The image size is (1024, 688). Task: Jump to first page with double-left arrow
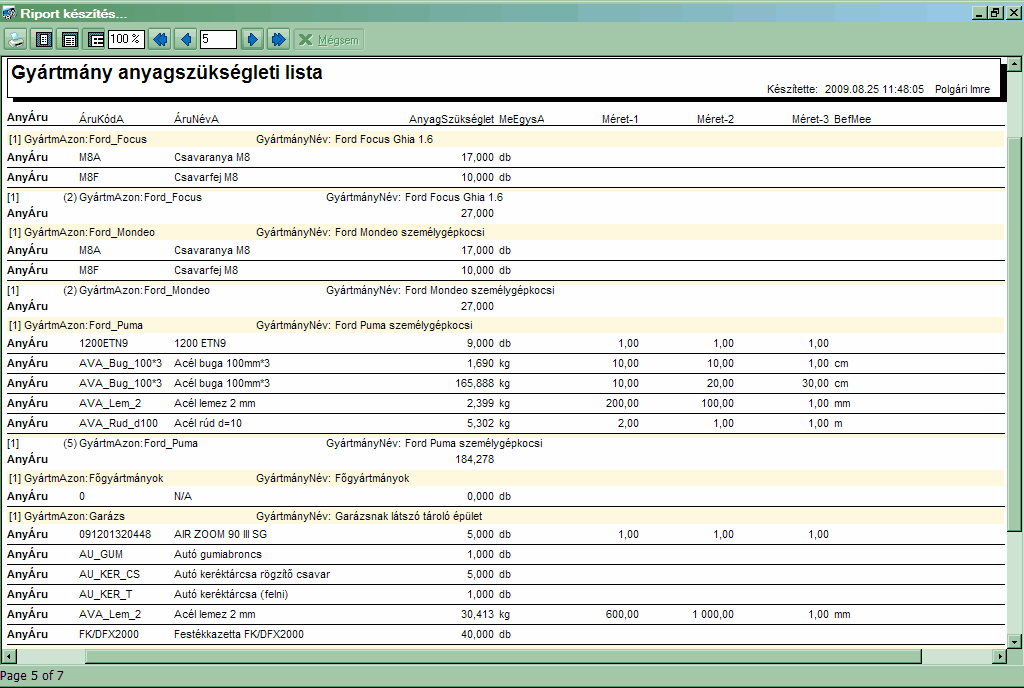pyautogui.click(x=160, y=40)
